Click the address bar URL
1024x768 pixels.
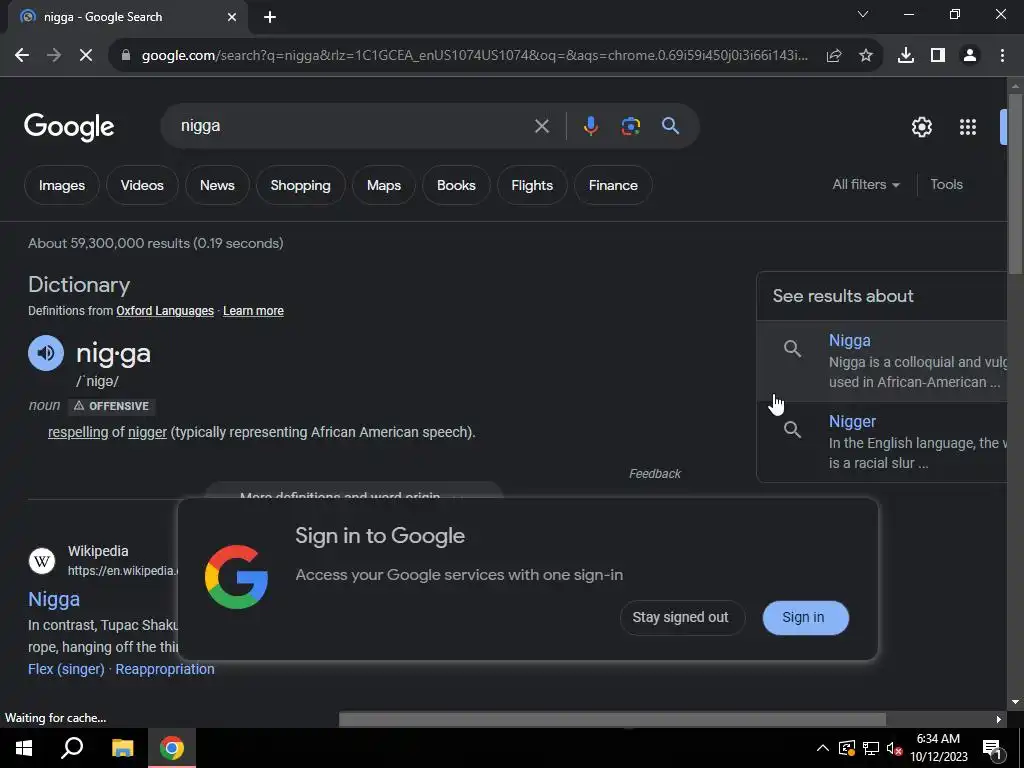(x=475, y=56)
